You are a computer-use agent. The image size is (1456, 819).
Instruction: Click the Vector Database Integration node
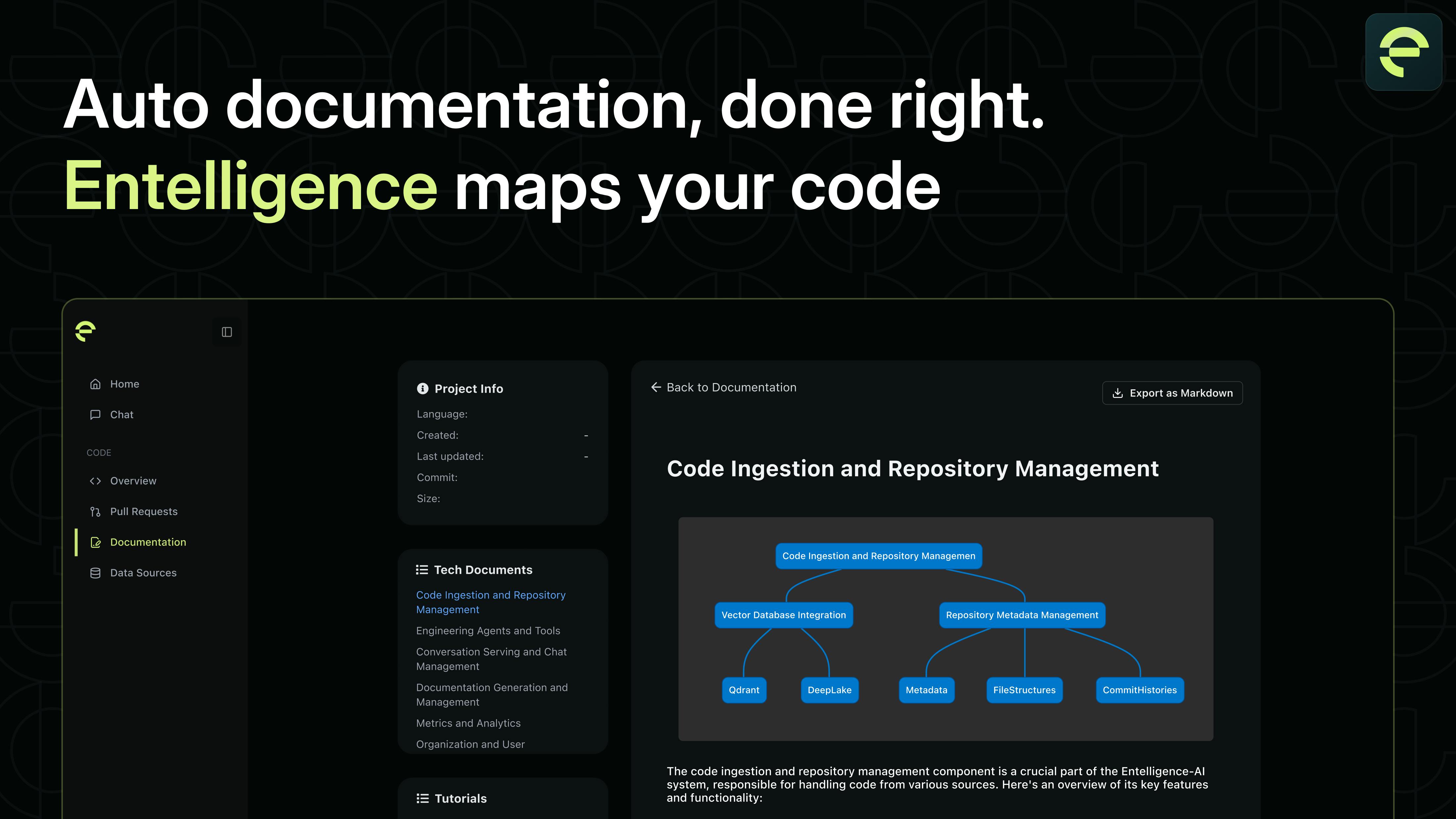point(783,615)
